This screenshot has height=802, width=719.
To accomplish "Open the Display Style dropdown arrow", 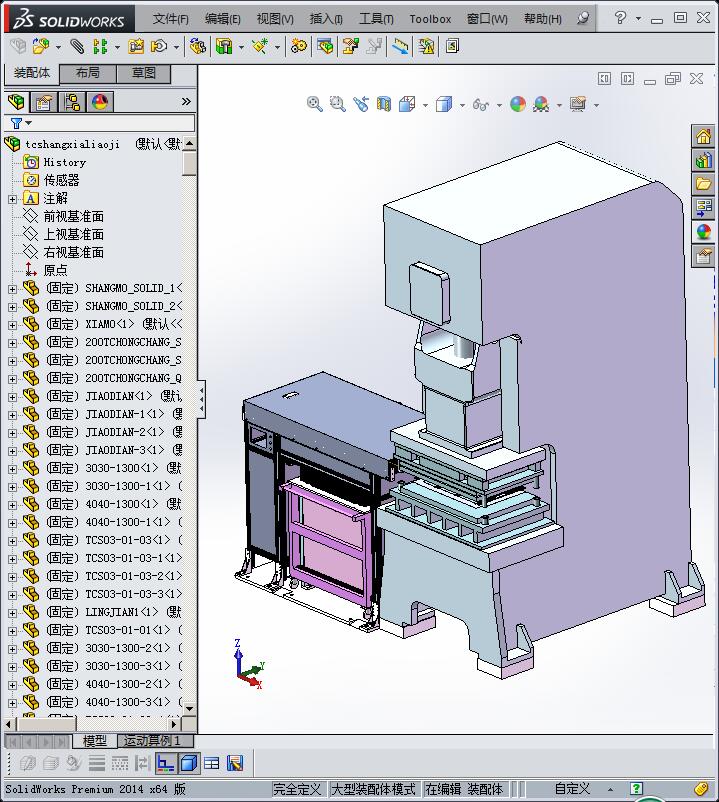I will (x=462, y=105).
